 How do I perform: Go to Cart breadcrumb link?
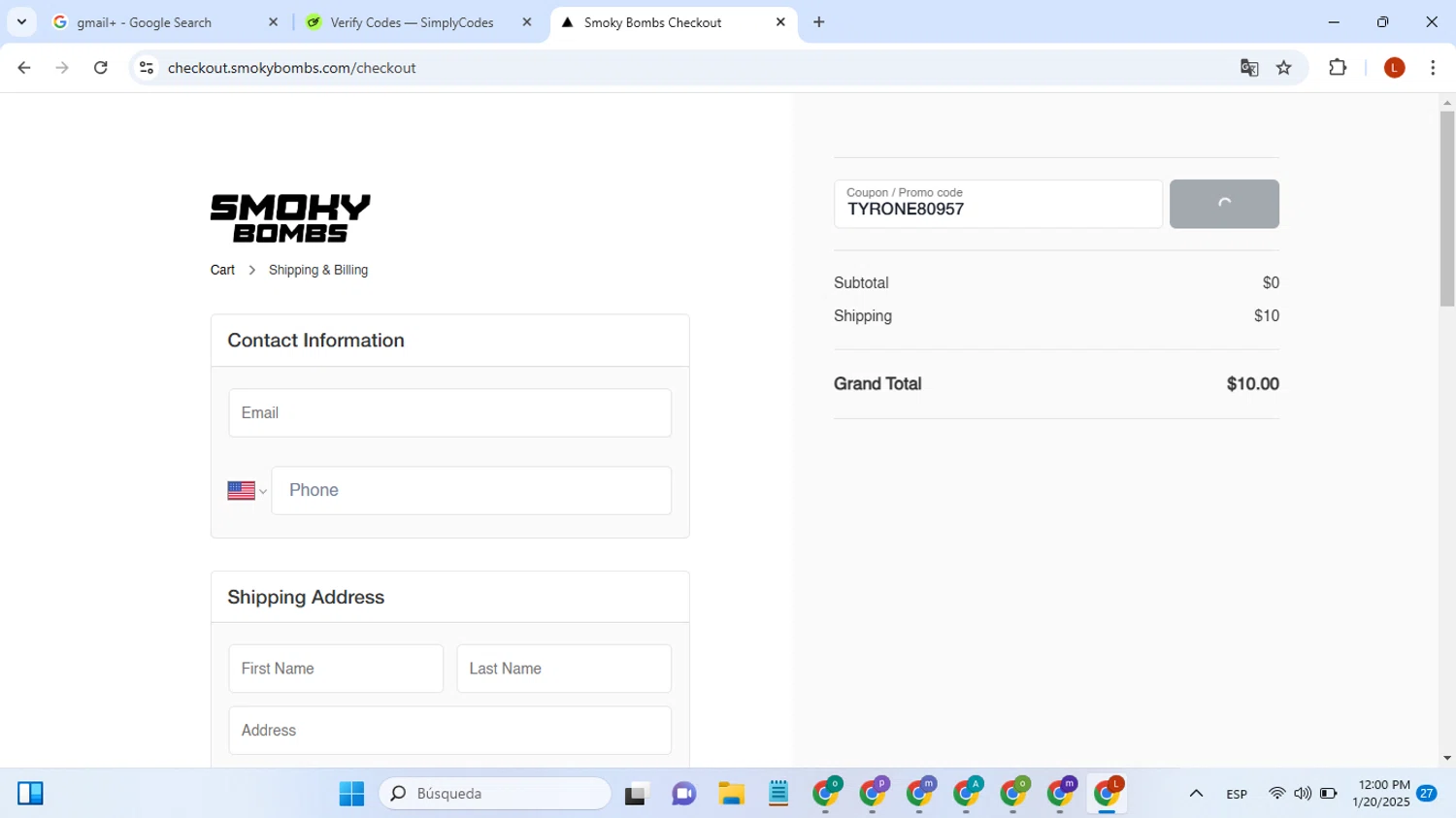pyautogui.click(x=222, y=270)
